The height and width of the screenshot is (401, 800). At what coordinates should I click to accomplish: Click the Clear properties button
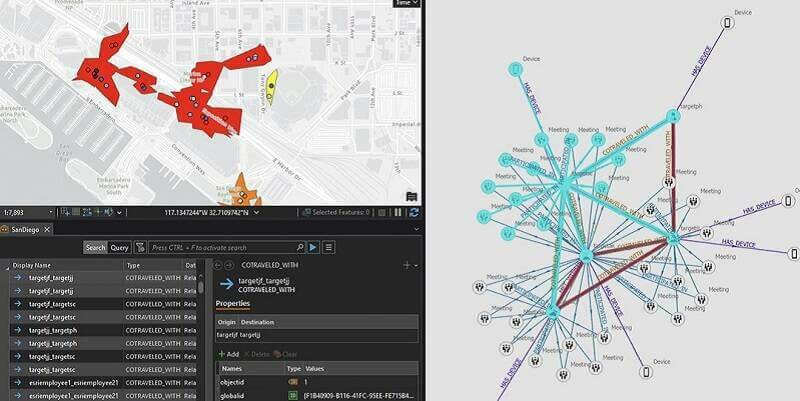click(x=285, y=354)
